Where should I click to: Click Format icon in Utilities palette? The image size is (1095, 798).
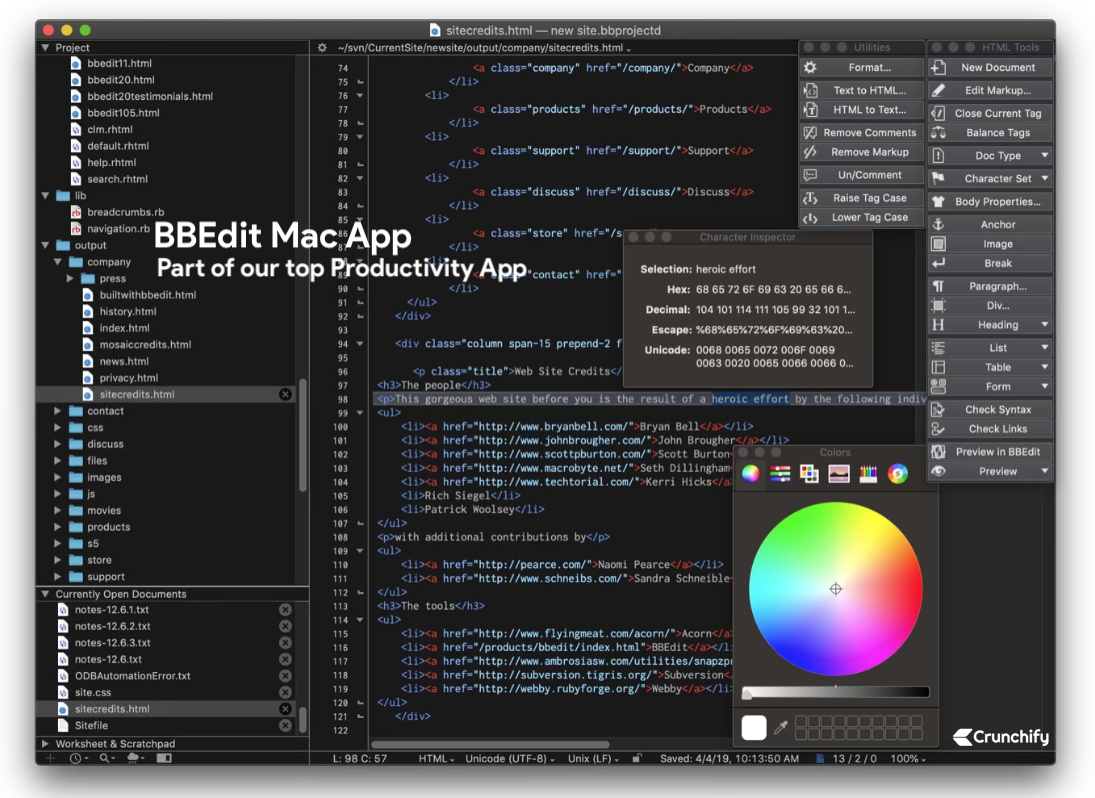click(810, 67)
